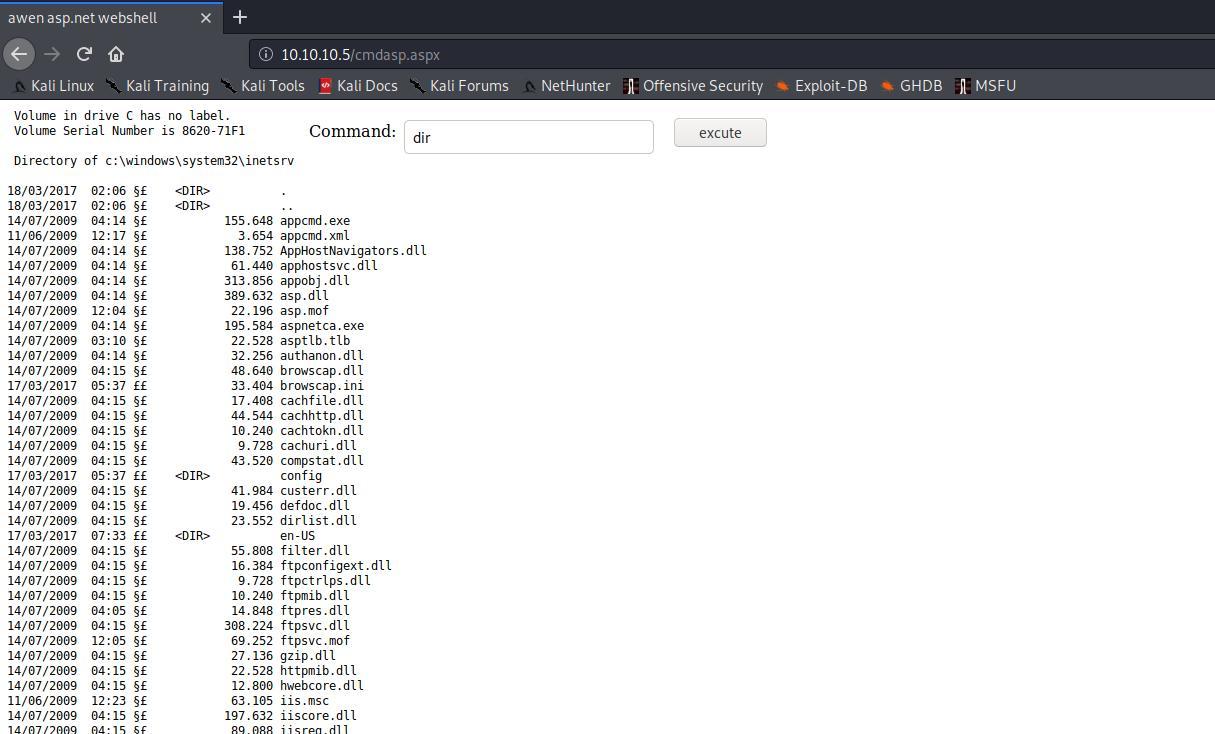This screenshot has width=1215, height=734.
Task: Click ftpctrlps.dll file name
Action: click(325, 581)
